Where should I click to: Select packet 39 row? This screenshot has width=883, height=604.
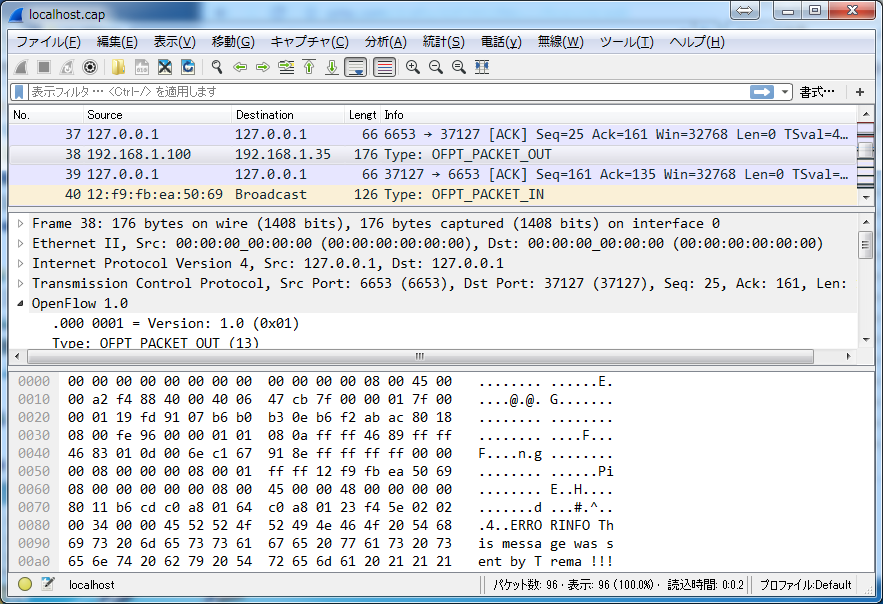pos(433,175)
